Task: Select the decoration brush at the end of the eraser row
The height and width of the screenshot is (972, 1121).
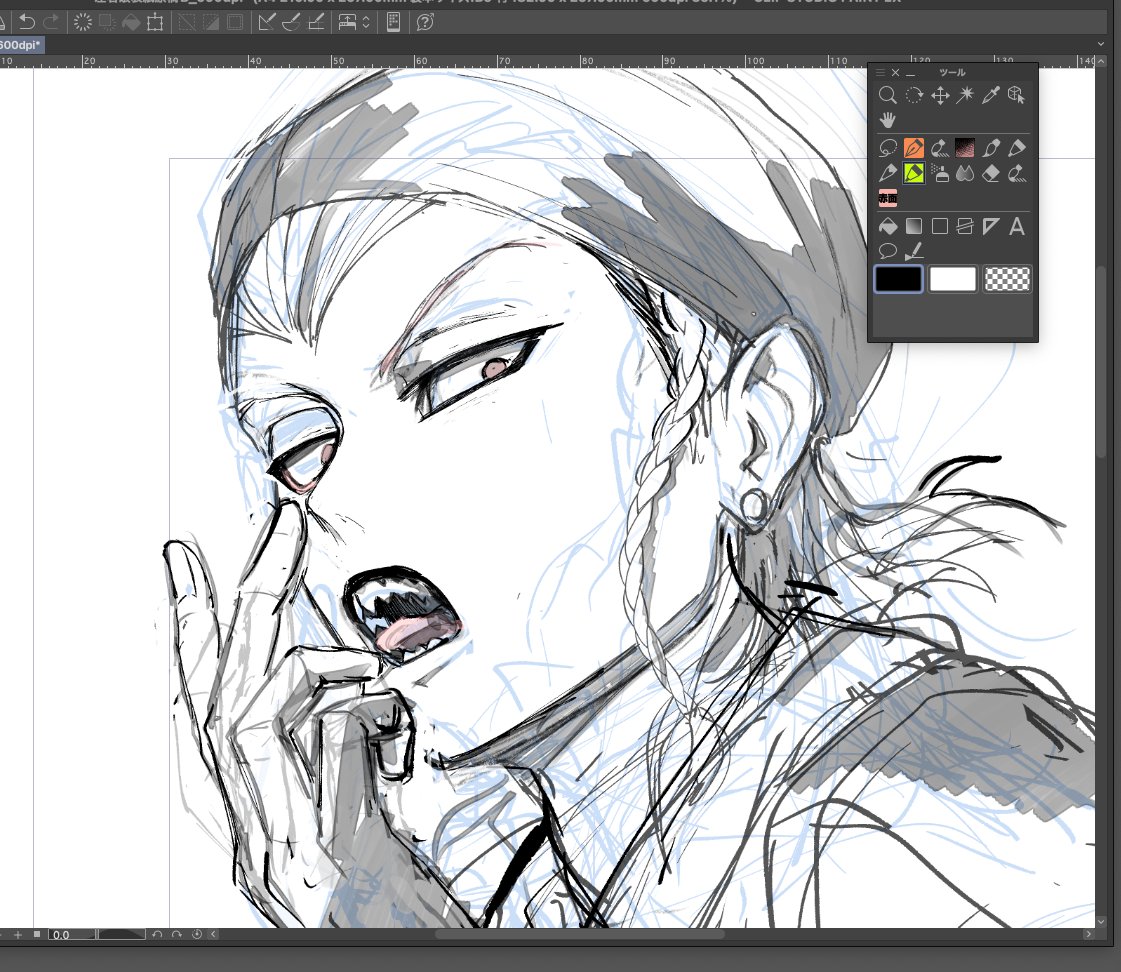Action: pyautogui.click(x=1017, y=173)
